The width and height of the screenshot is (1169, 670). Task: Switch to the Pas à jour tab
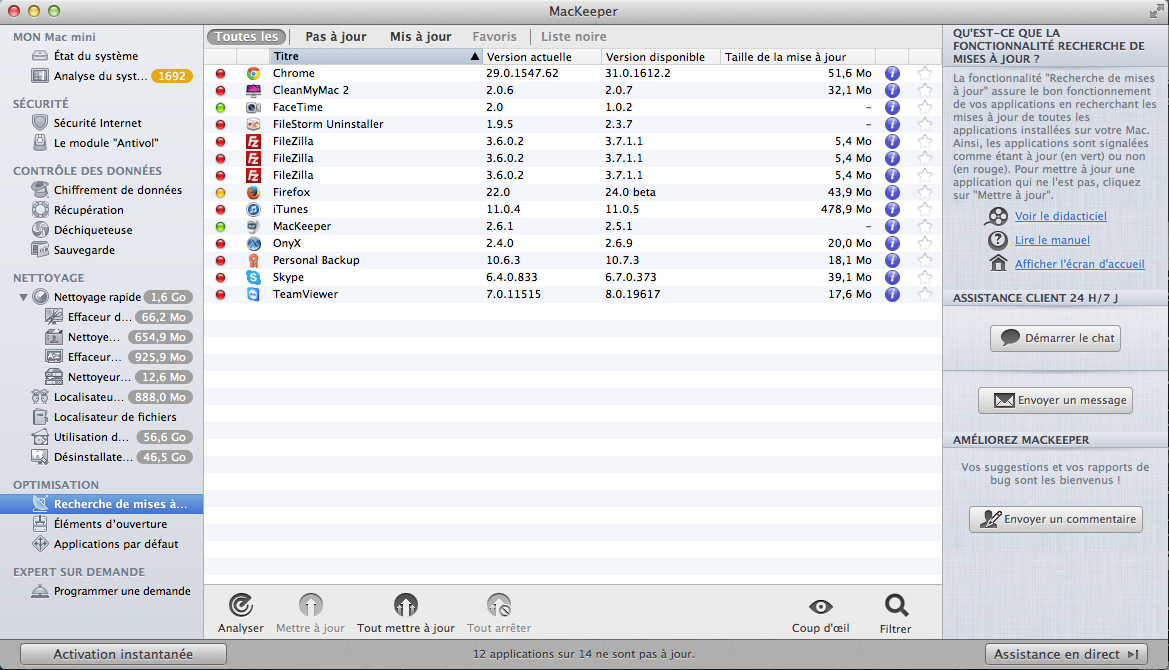[335, 37]
